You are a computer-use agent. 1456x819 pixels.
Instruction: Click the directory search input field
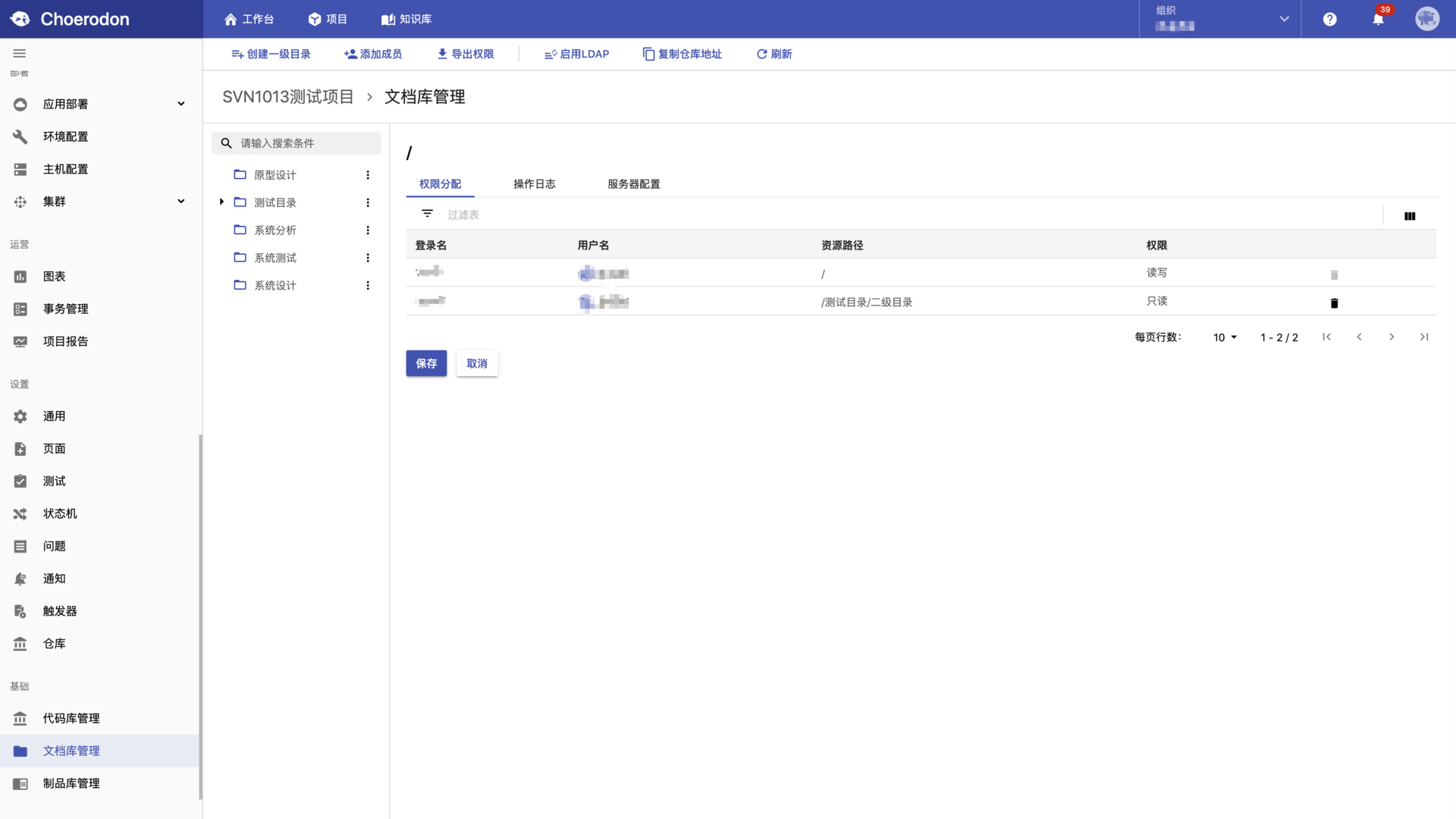click(x=297, y=143)
